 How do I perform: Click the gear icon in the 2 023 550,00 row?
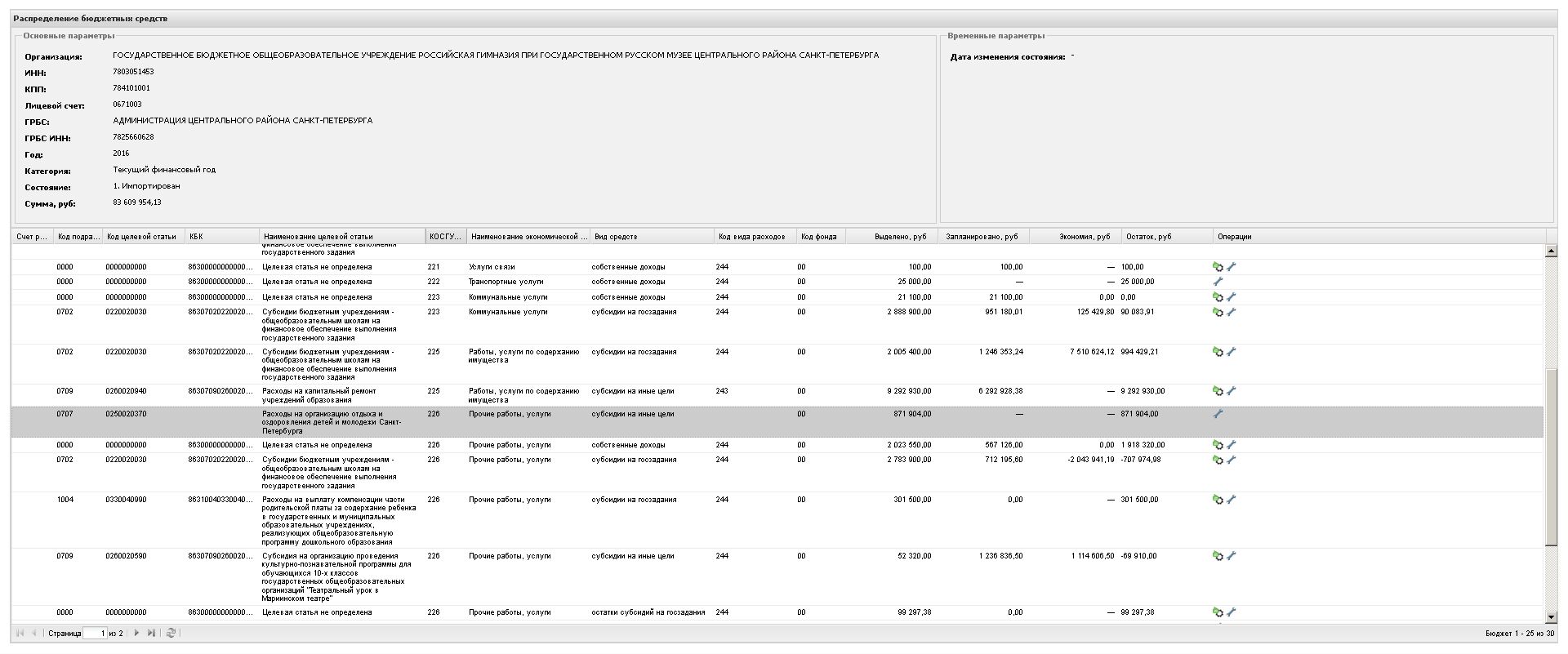point(1218,445)
